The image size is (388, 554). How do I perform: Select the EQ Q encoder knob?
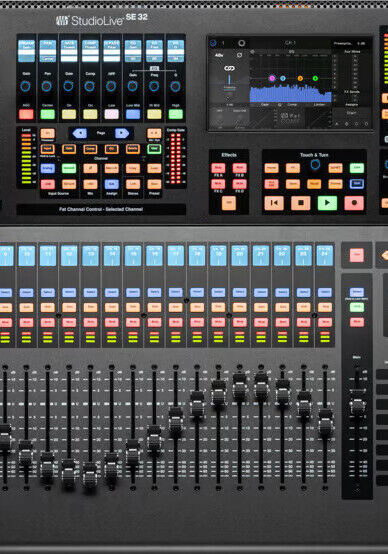[175, 86]
